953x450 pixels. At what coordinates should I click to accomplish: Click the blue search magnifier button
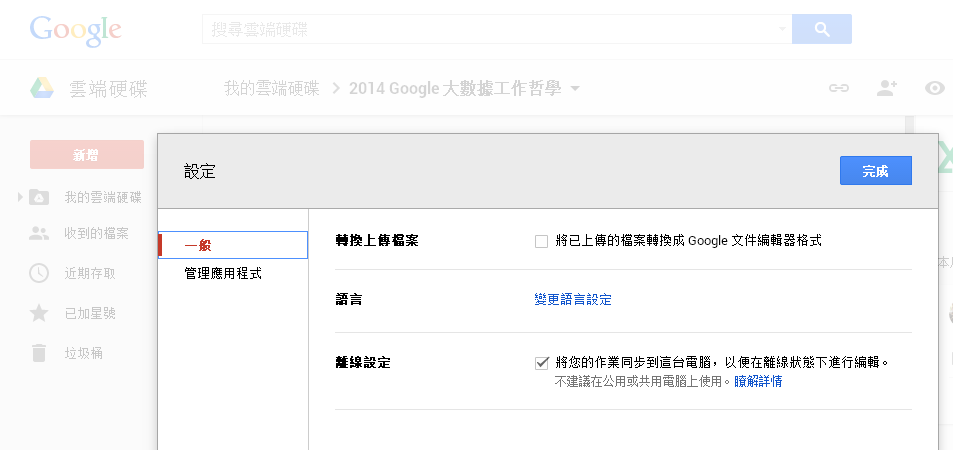click(821, 30)
